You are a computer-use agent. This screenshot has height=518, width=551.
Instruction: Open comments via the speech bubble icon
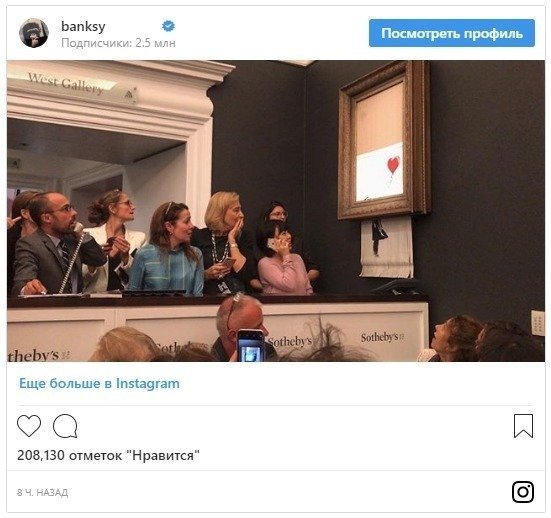click(65, 426)
